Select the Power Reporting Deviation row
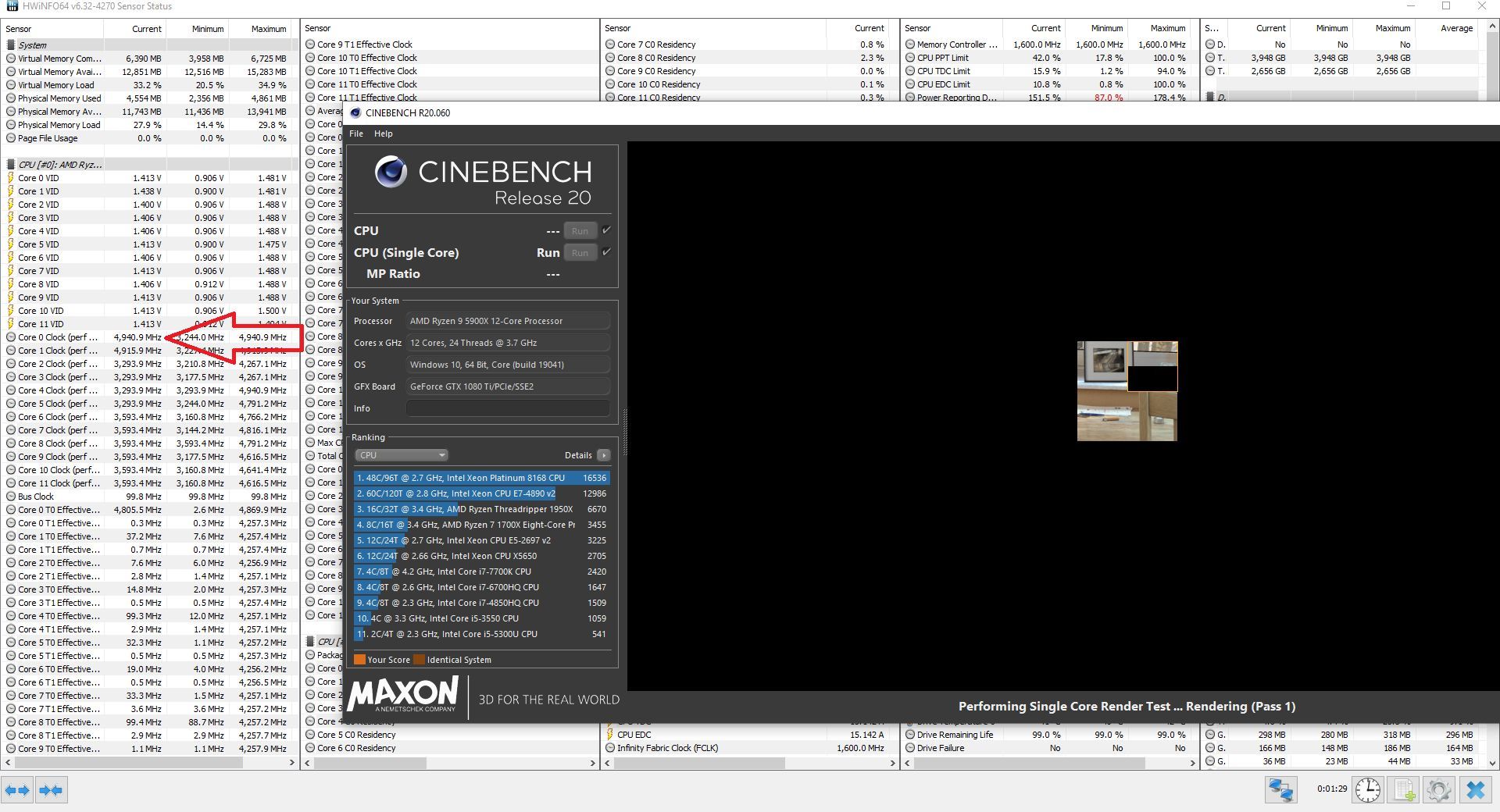This screenshot has width=1500, height=812. [x=1048, y=98]
